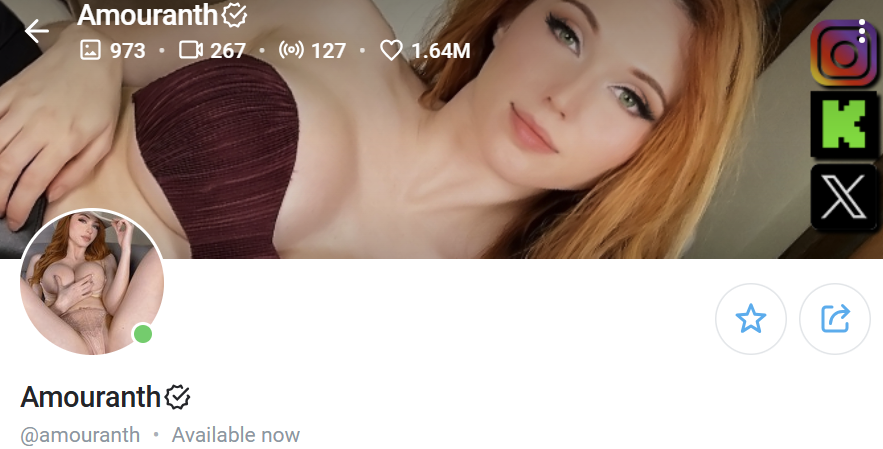
Task: Open the Instagram link icon
Action: [x=844, y=54]
